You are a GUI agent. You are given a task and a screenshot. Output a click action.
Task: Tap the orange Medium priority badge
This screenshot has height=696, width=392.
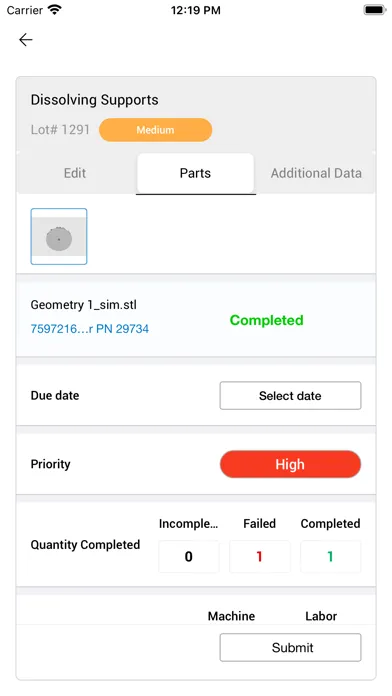[155, 130]
